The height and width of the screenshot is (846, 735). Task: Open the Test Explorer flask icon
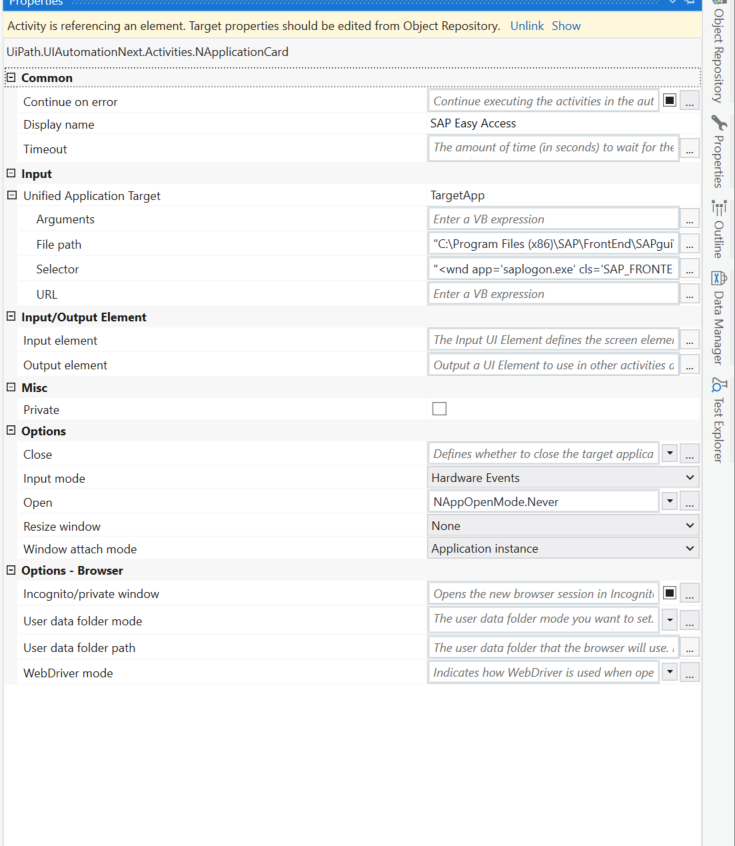click(718, 384)
